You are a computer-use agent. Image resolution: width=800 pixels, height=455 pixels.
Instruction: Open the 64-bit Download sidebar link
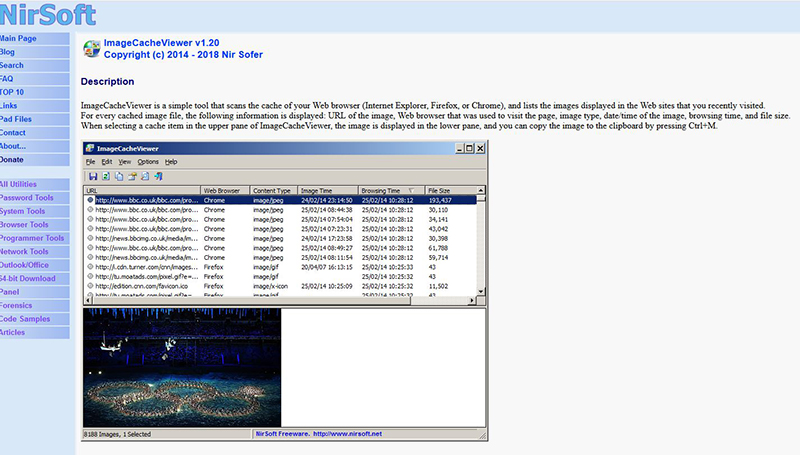[34, 279]
